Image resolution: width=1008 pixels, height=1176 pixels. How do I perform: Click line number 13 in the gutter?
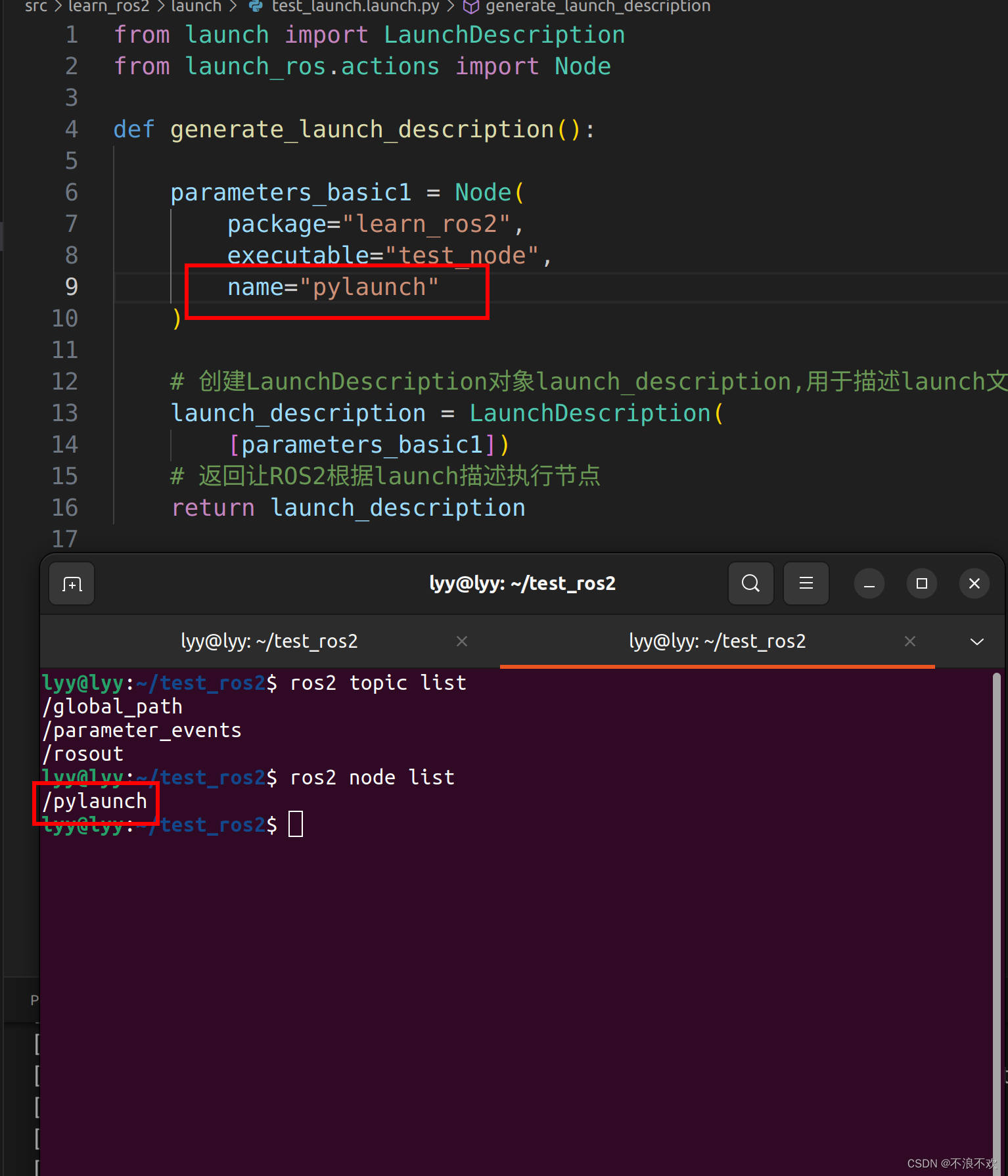coord(64,413)
